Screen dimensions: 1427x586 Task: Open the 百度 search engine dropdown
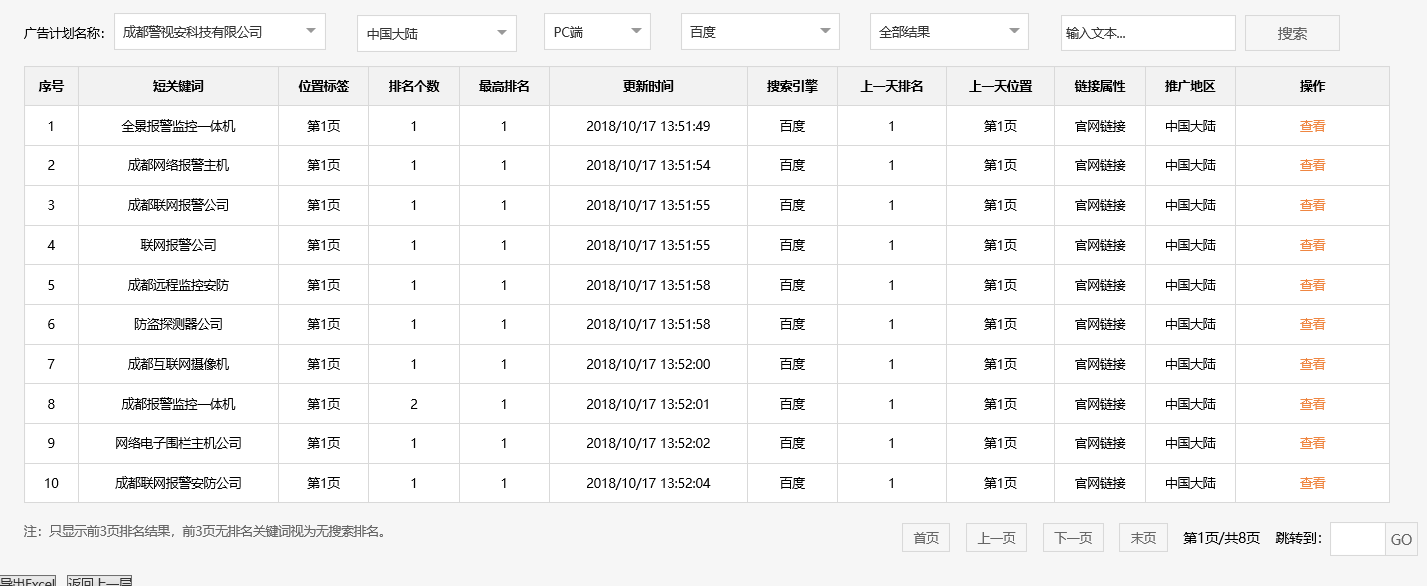pyautogui.click(x=758, y=31)
